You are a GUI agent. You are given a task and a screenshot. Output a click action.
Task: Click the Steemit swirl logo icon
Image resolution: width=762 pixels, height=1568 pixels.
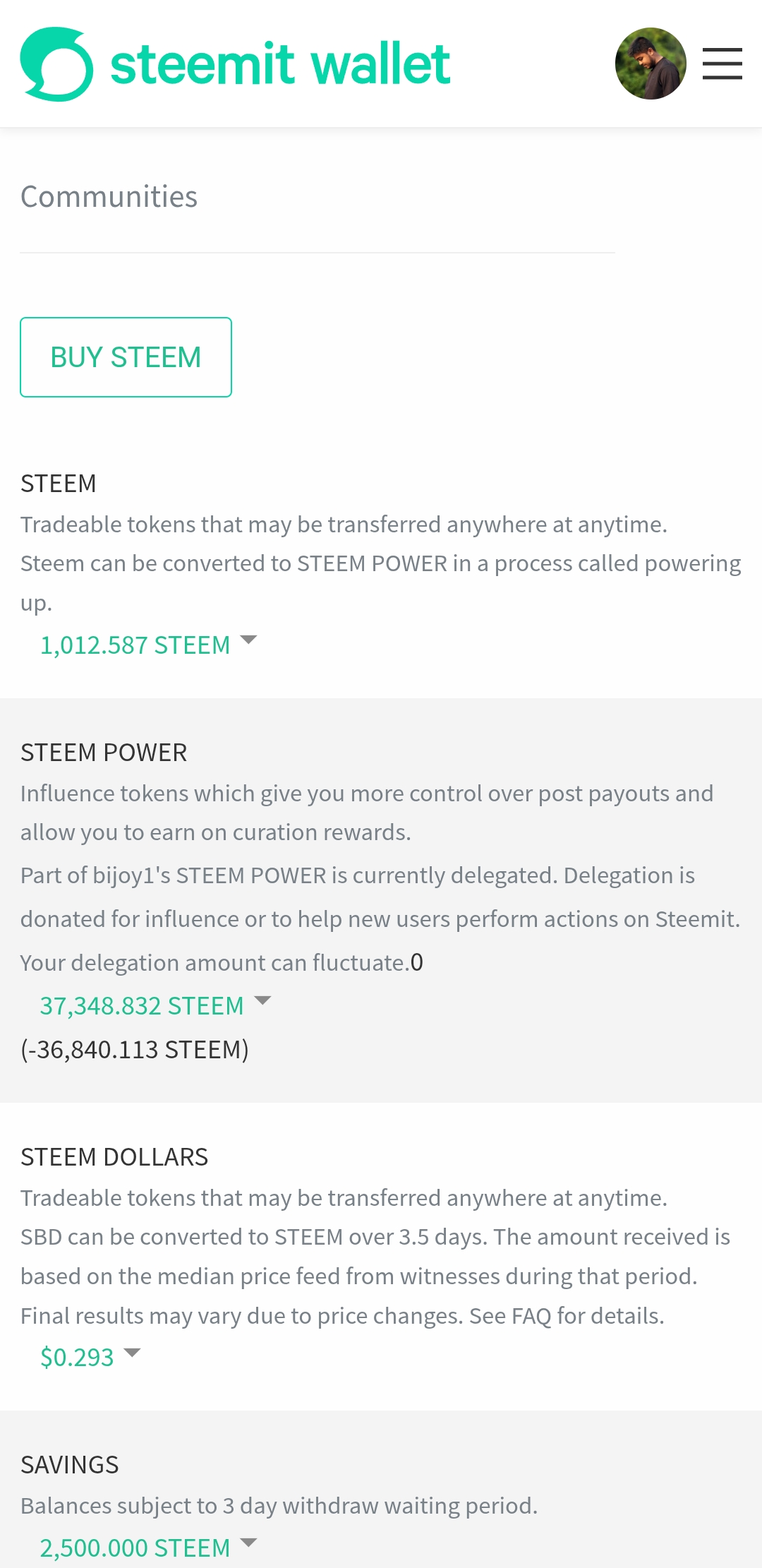(x=56, y=64)
